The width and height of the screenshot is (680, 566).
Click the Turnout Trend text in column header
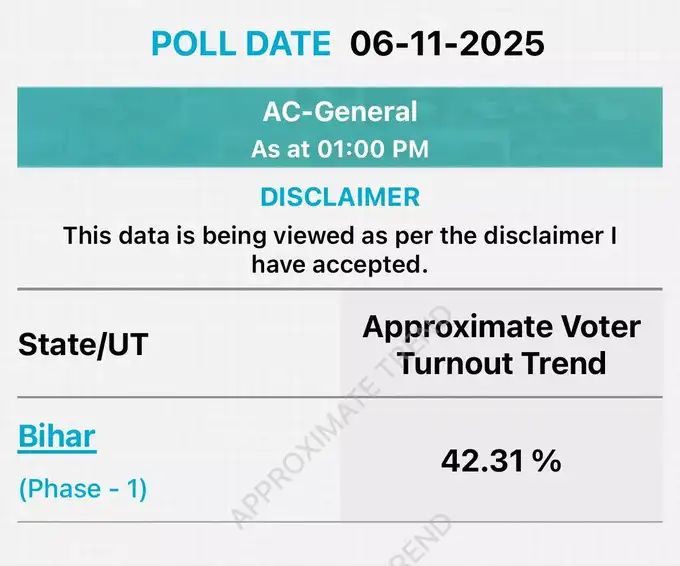pos(501,362)
